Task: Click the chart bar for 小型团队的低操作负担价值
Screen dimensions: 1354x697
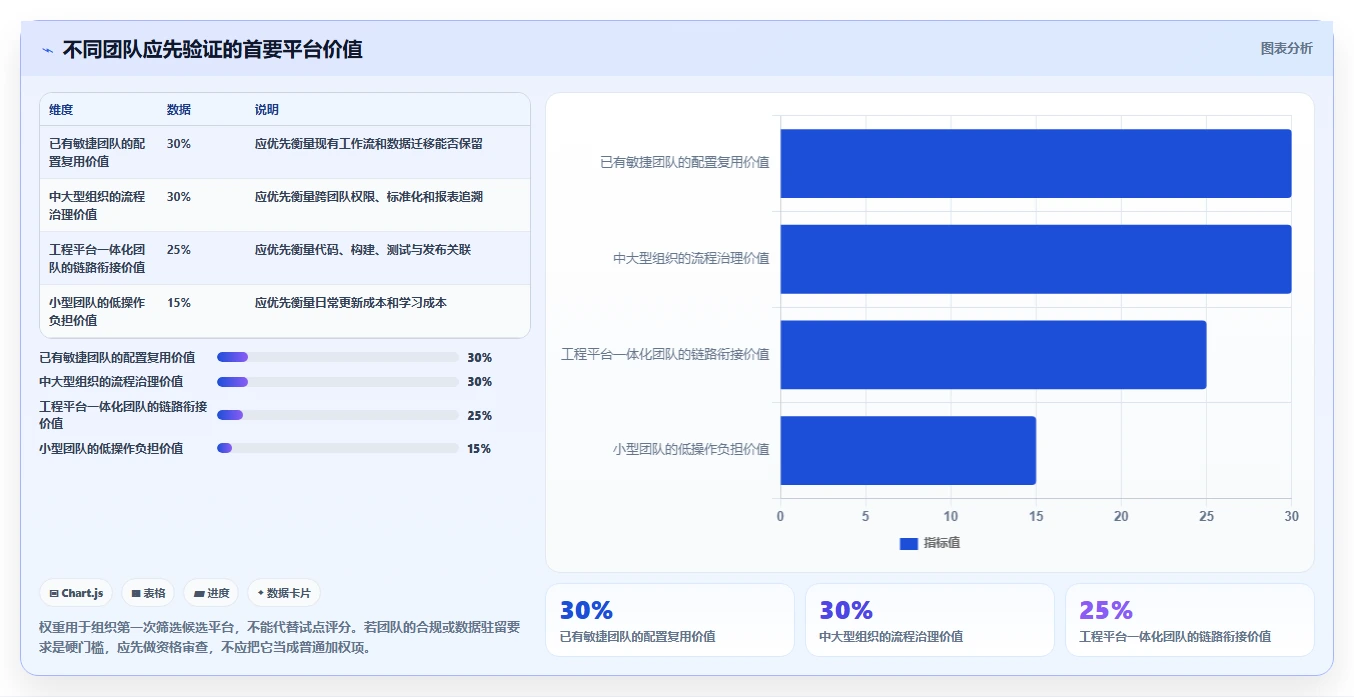Action: point(908,450)
